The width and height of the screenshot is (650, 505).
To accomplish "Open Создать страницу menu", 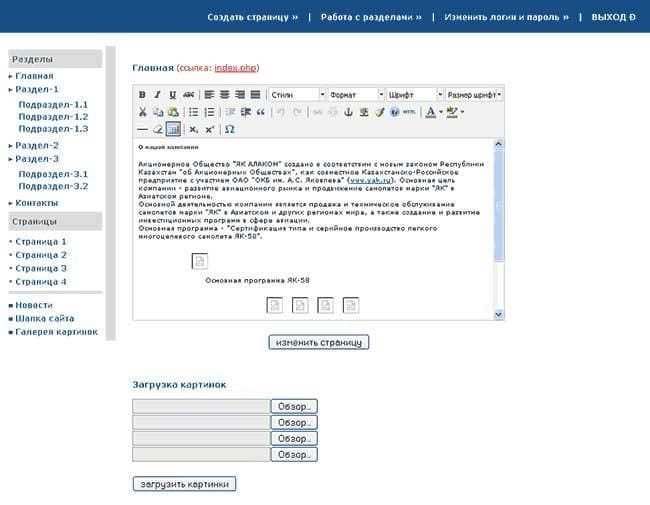I will tap(252, 17).
